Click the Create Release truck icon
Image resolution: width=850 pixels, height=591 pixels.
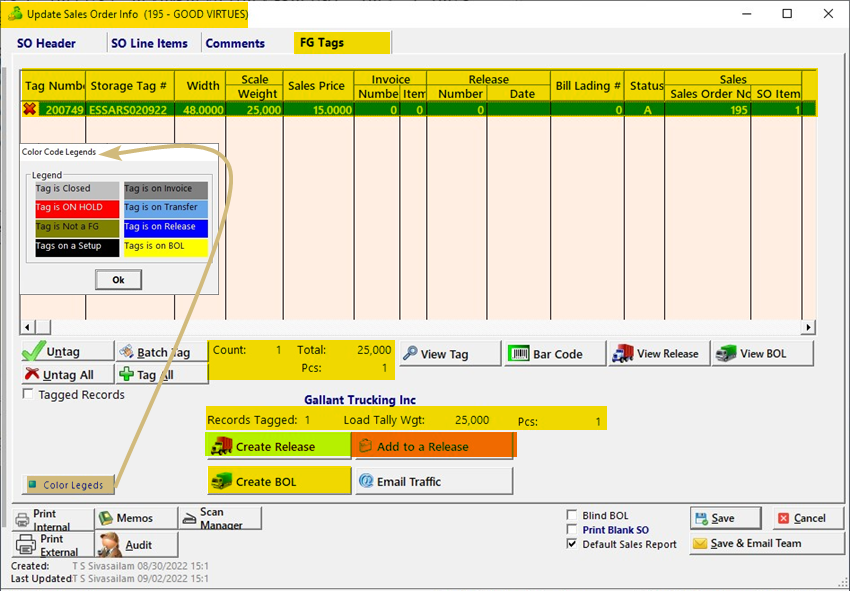coord(221,446)
